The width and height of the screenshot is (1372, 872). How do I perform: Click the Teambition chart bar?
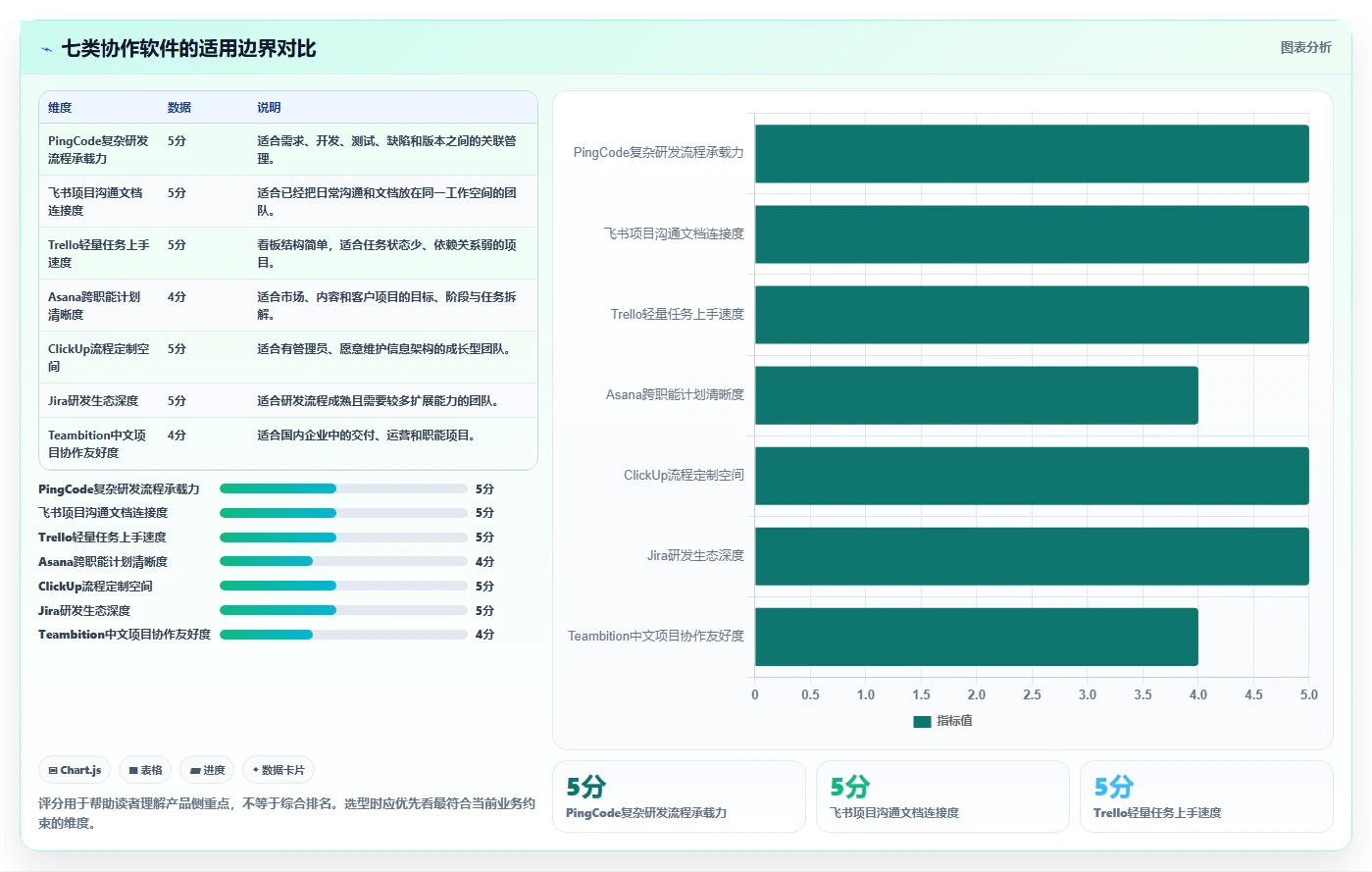(977, 637)
